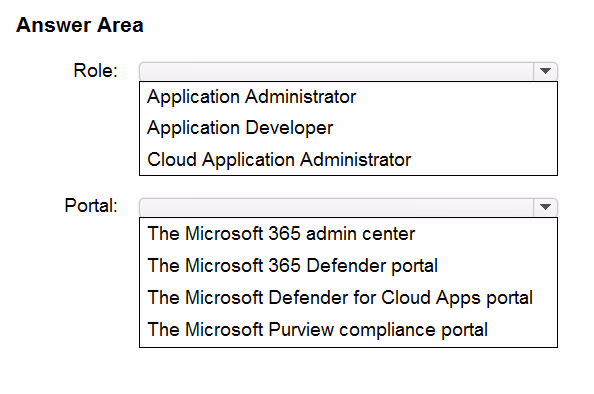Click the empty Role combo box field

point(336,71)
